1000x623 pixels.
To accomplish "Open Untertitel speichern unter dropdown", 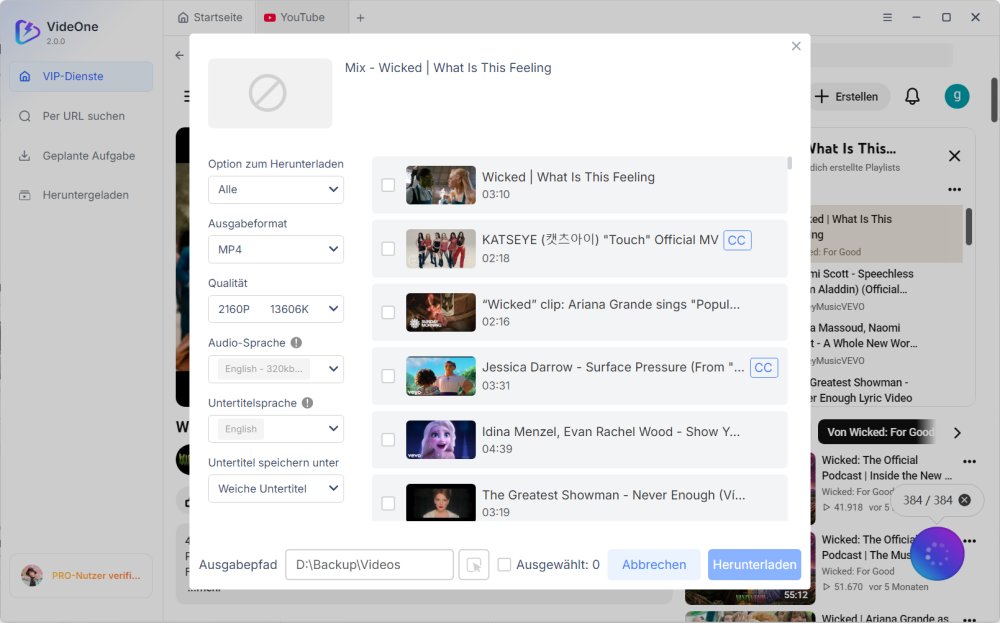I will (276, 489).
